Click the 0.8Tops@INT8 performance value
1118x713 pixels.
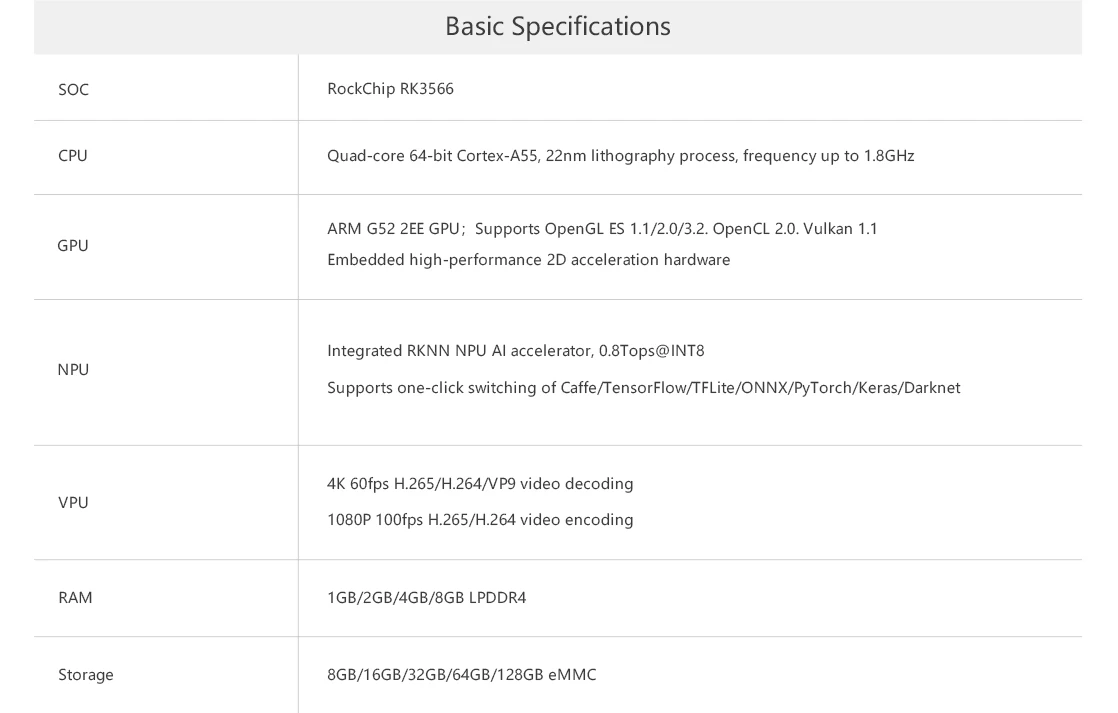(x=652, y=351)
